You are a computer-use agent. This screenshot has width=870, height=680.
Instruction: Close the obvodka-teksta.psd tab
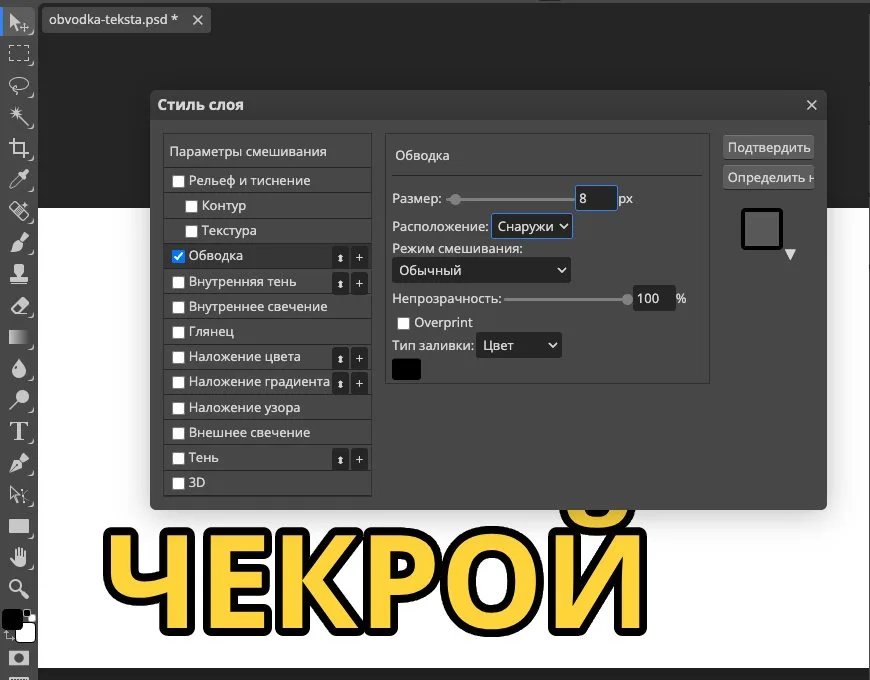point(198,21)
